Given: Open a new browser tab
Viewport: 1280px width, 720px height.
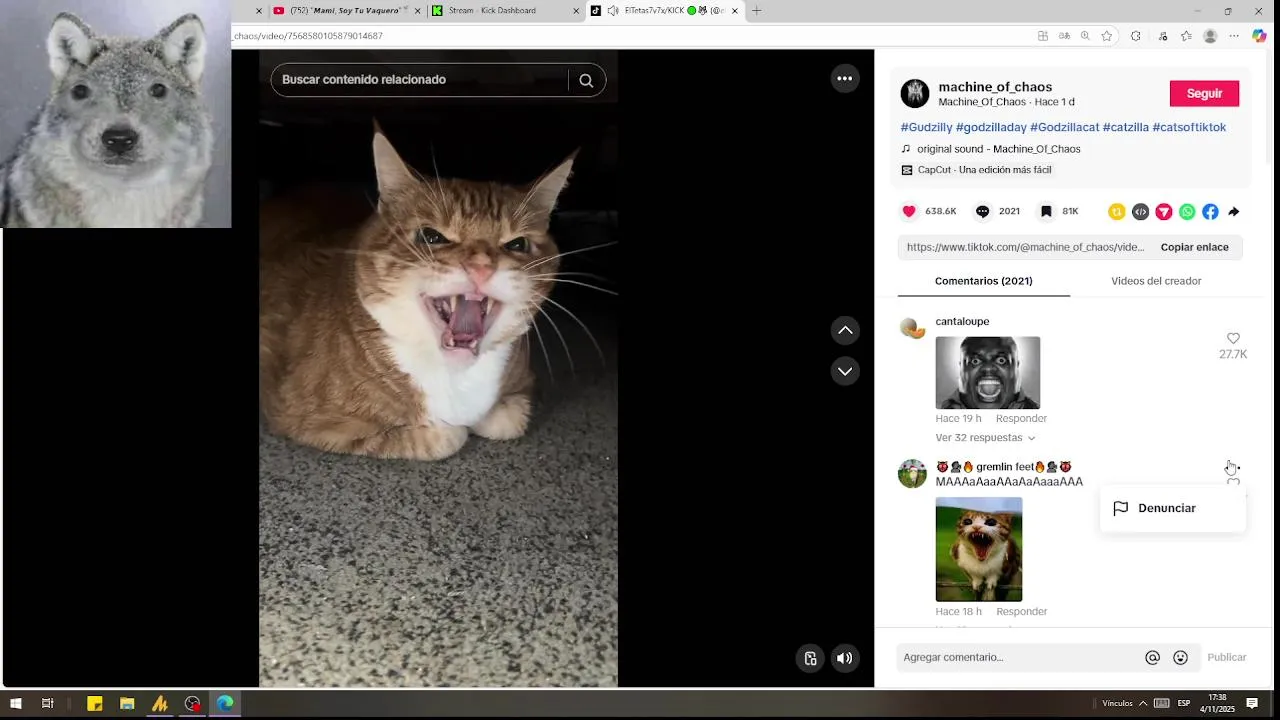Looking at the screenshot, I should [756, 11].
